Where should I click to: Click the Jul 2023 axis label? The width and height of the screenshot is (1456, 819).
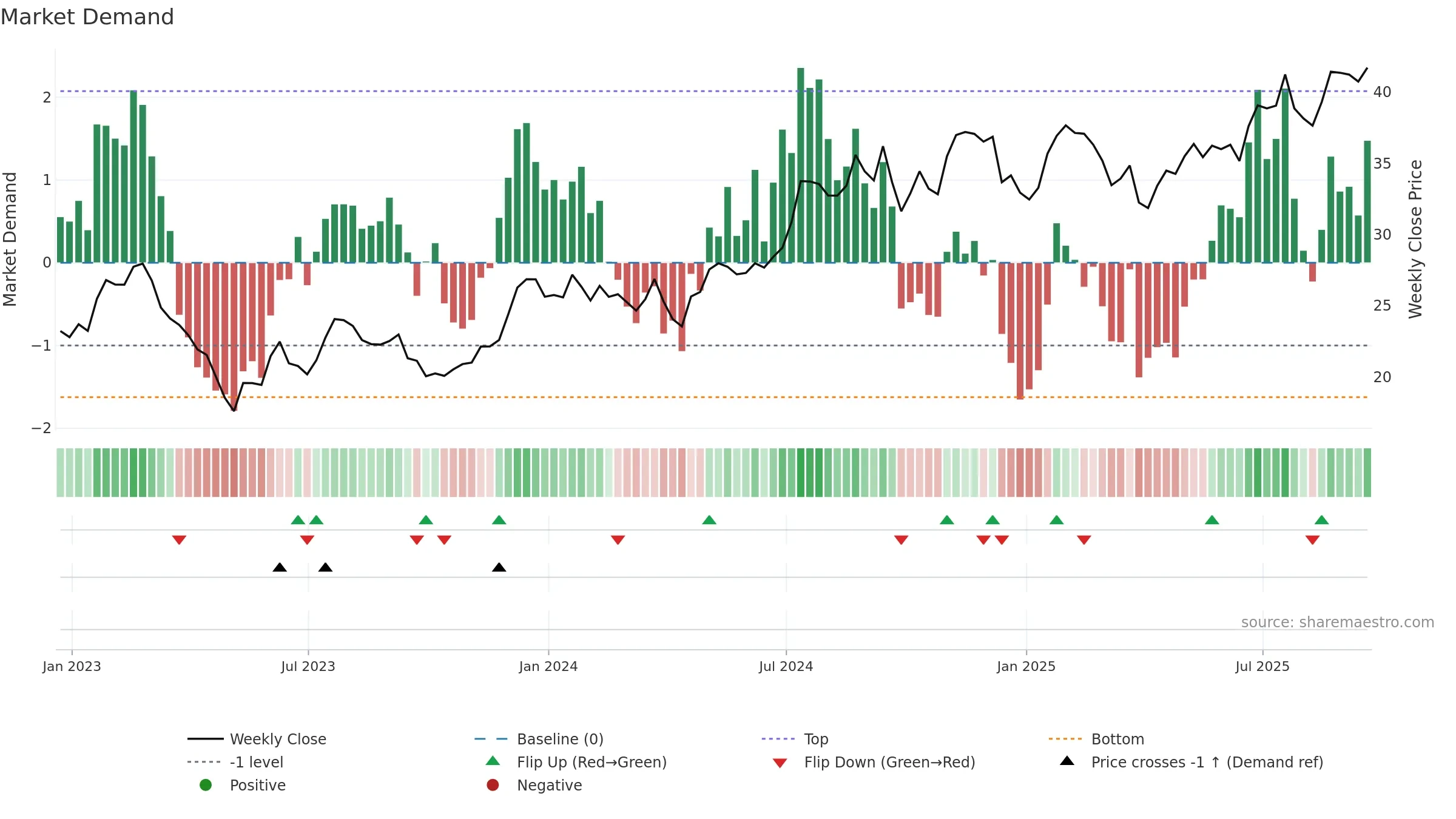[x=308, y=666]
